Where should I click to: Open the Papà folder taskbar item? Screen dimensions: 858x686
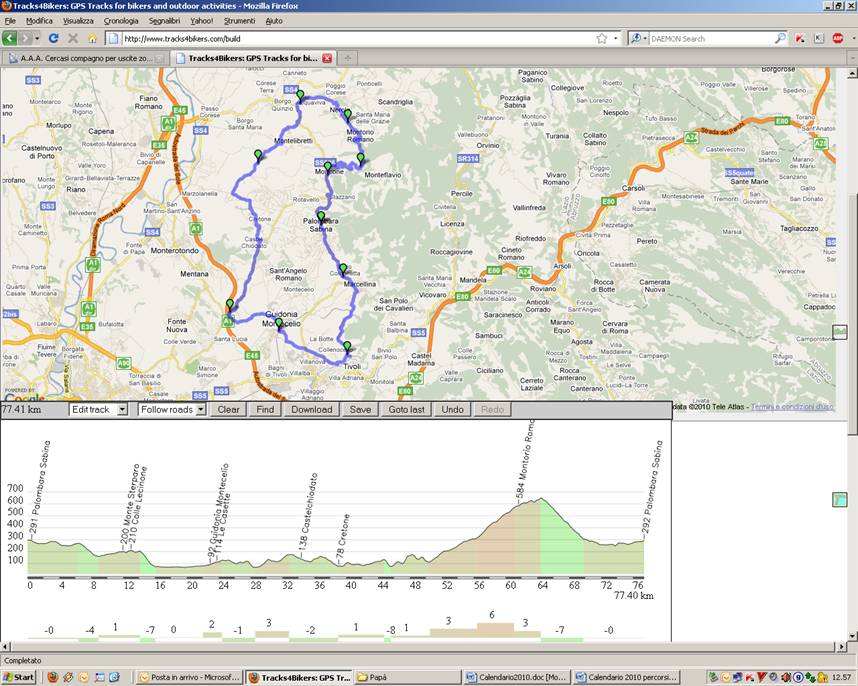pos(408,677)
